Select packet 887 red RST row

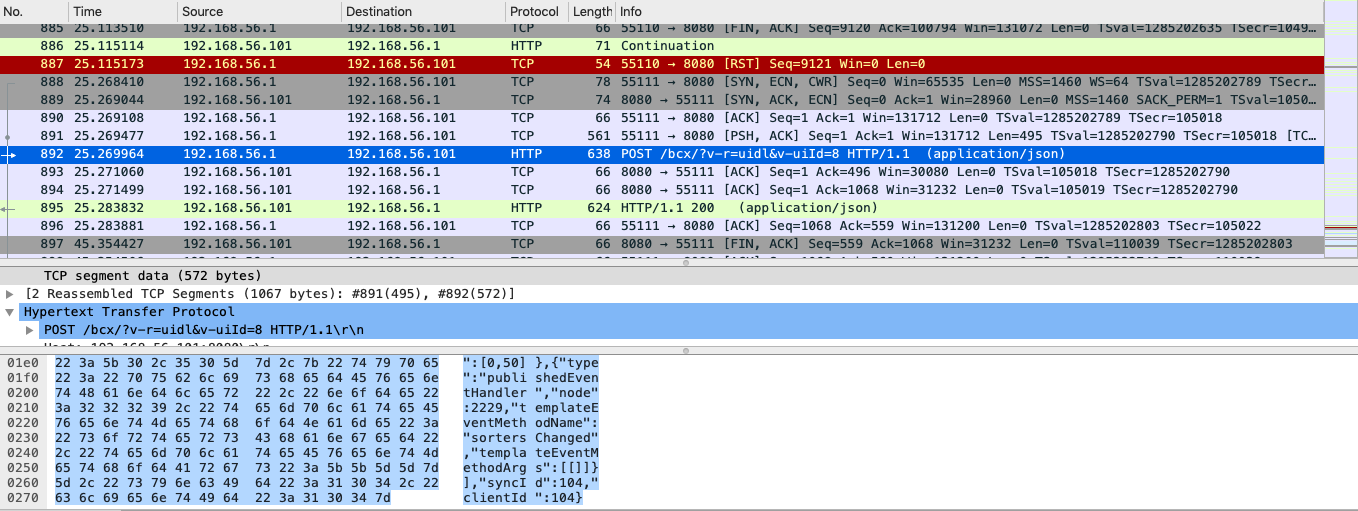[x=660, y=63]
